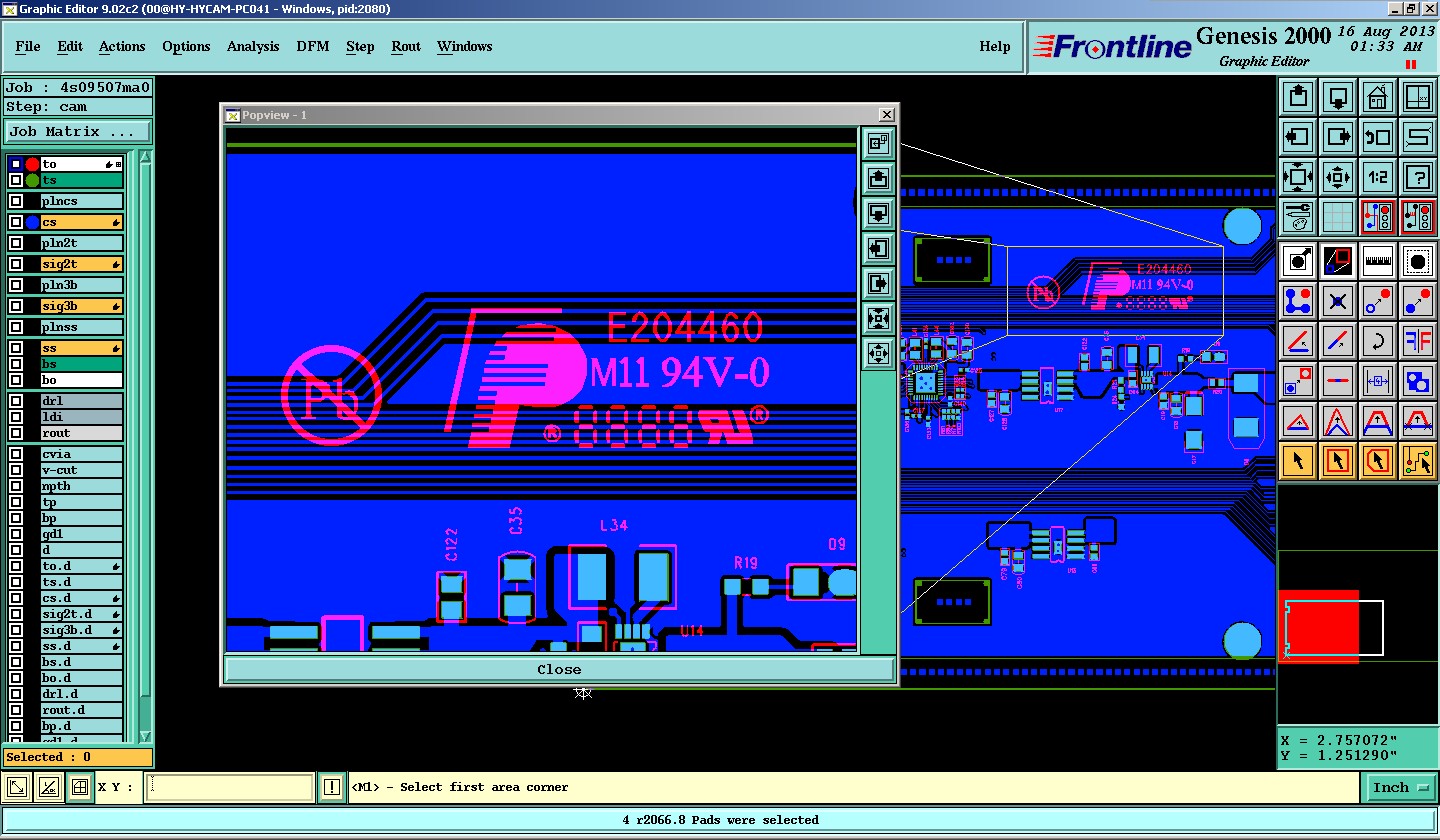Click the rotate feature curved-arrow icon

(1378, 341)
